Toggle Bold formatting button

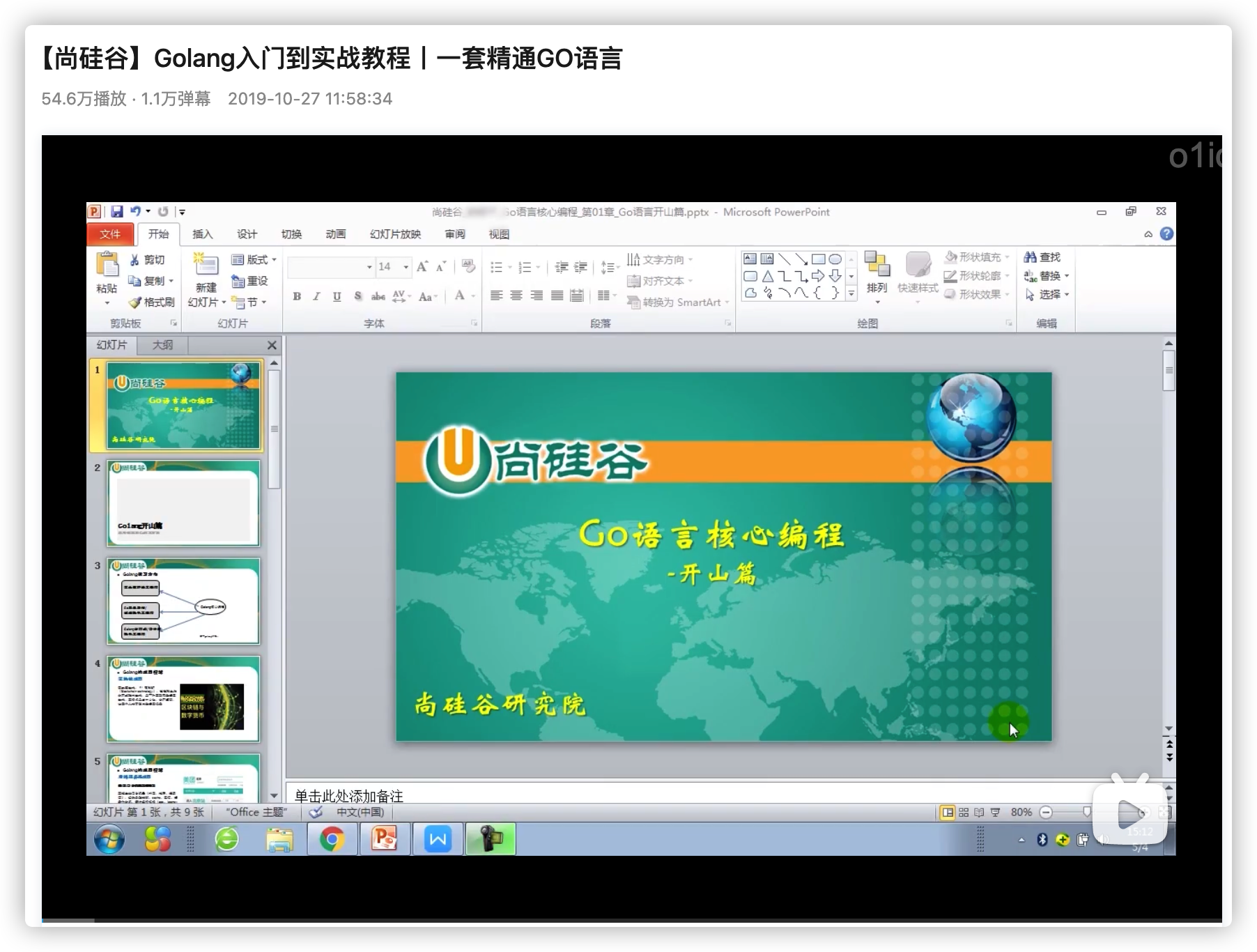pos(297,296)
